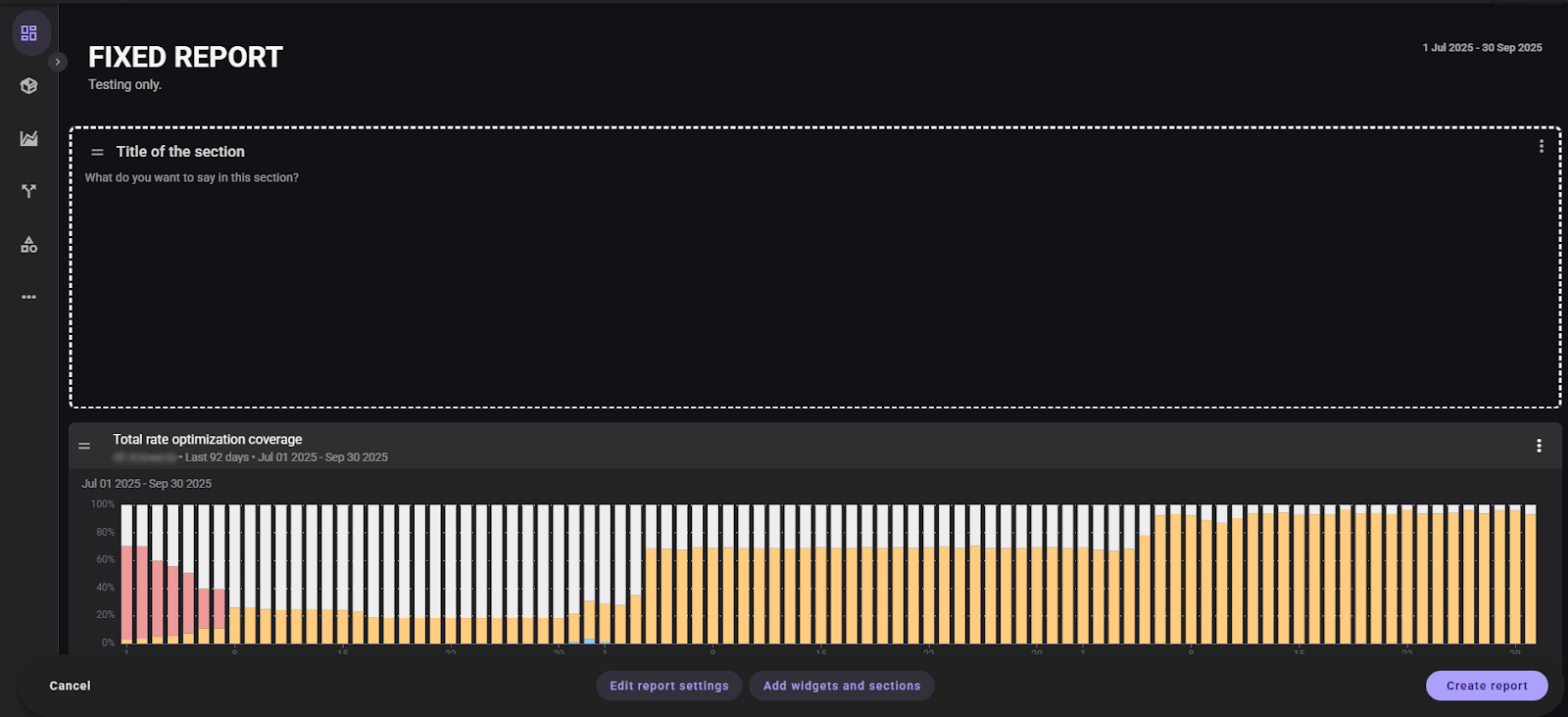Click Add widgets and sections
1568x717 pixels.
click(x=842, y=686)
